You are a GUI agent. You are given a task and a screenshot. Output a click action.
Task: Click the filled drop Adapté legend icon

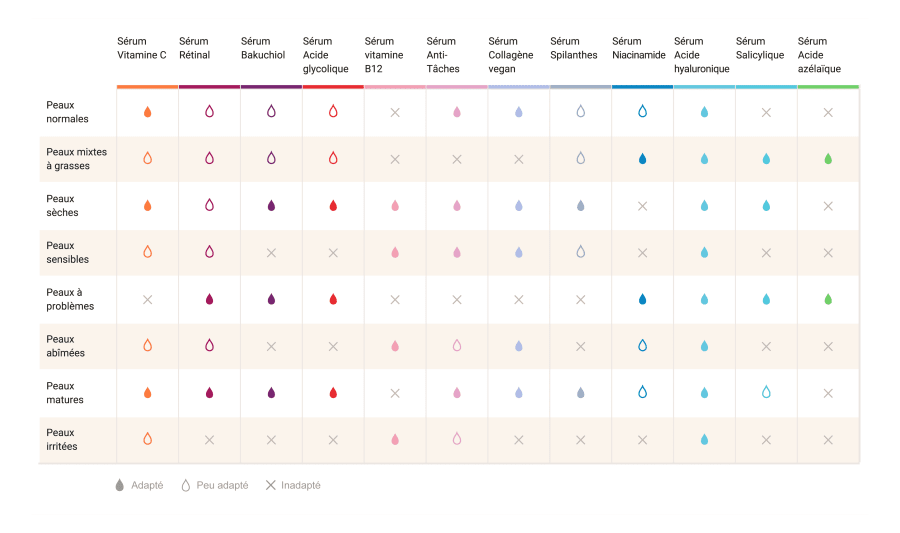[x=120, y=485]
